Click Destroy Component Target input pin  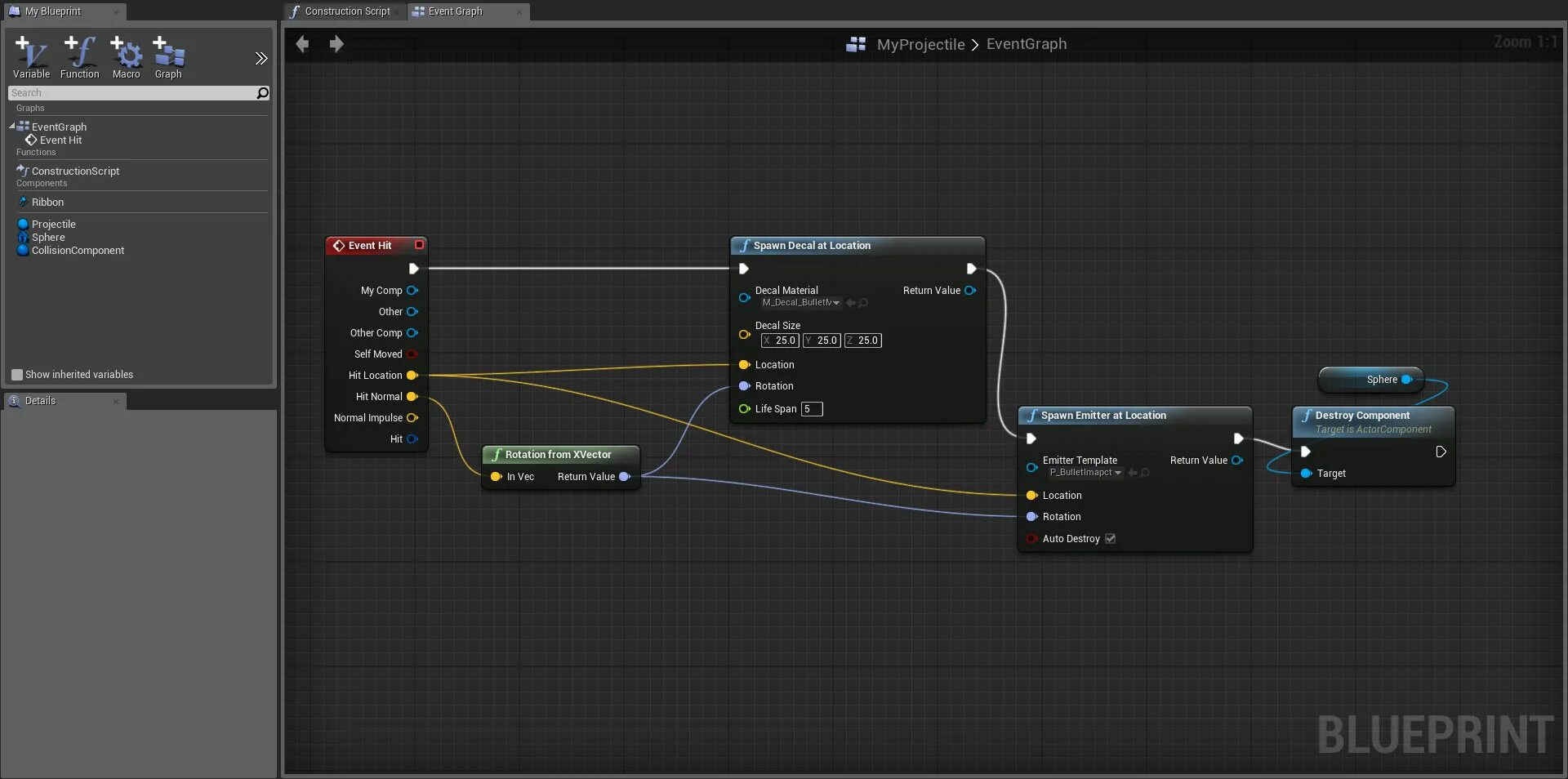(x=1306, y=474)
